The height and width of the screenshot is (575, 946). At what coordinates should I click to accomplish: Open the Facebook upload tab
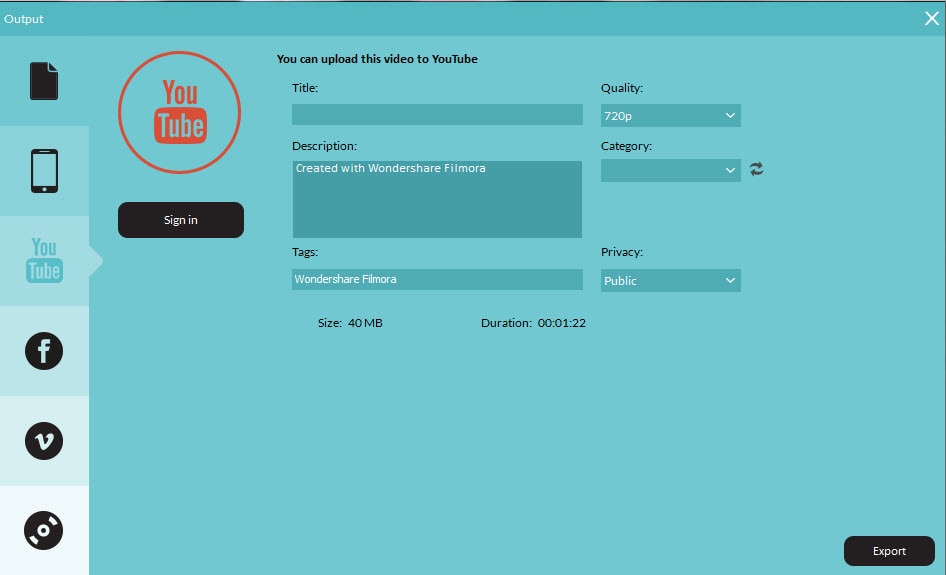tap(44, 351)
